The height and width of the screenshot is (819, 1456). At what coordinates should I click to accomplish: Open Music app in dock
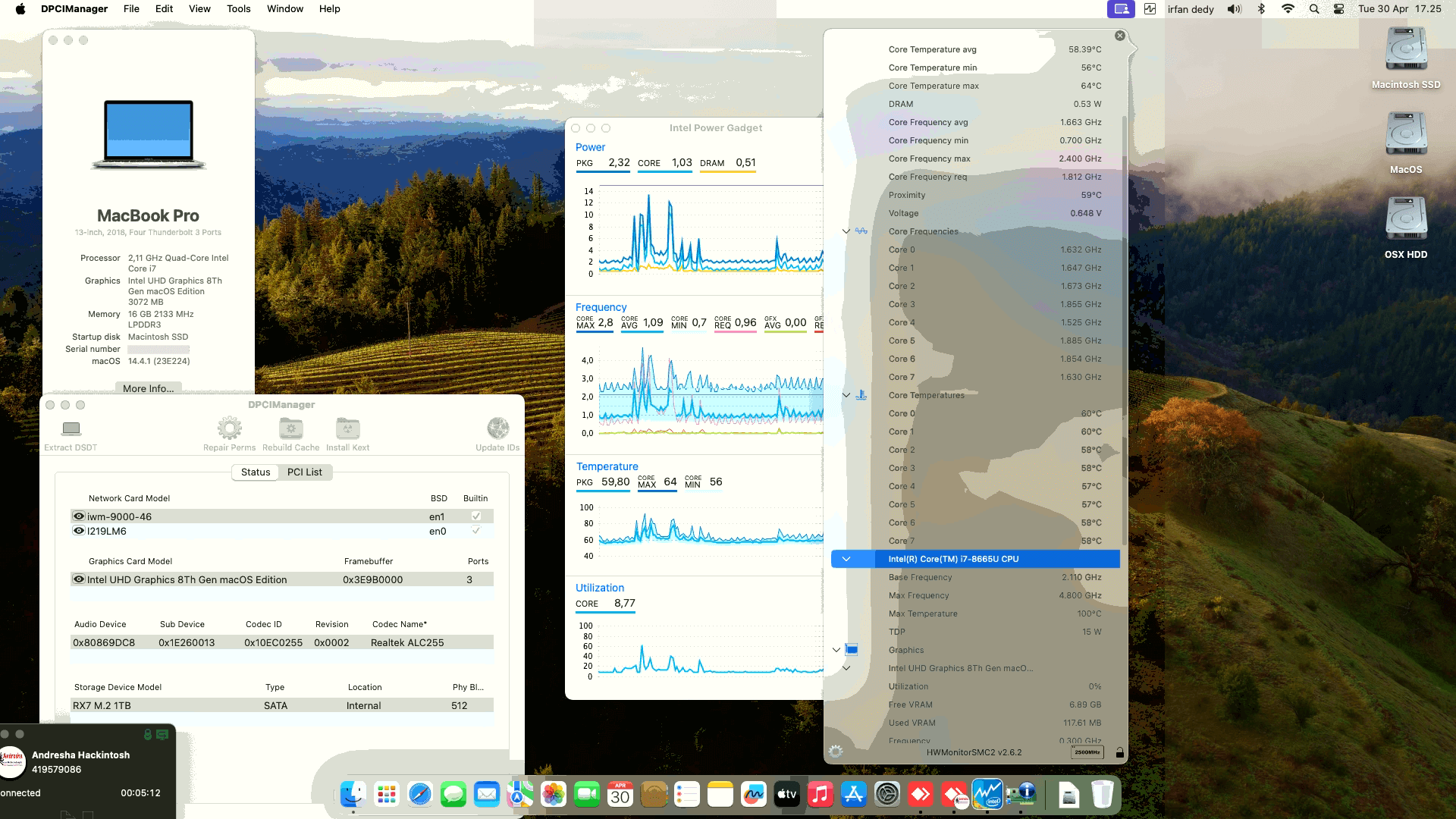[821, 794]
